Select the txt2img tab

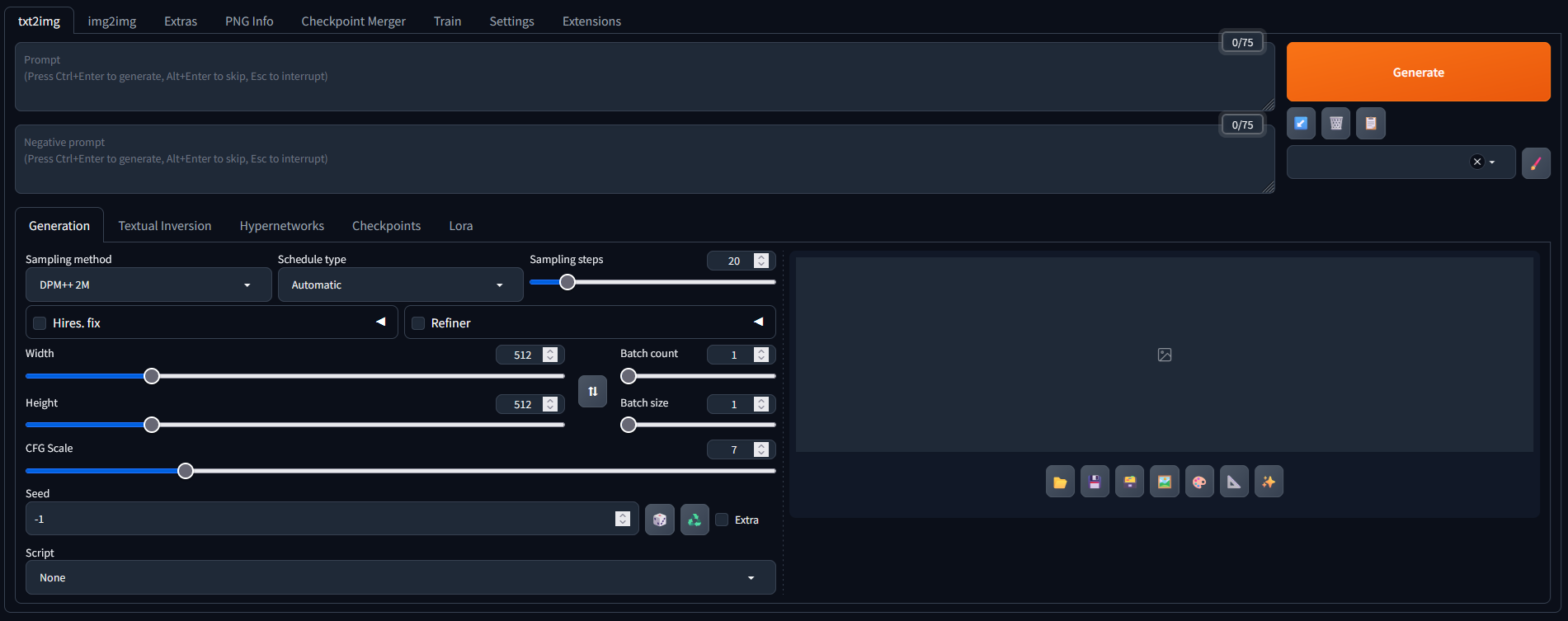[x=39, y=21]
